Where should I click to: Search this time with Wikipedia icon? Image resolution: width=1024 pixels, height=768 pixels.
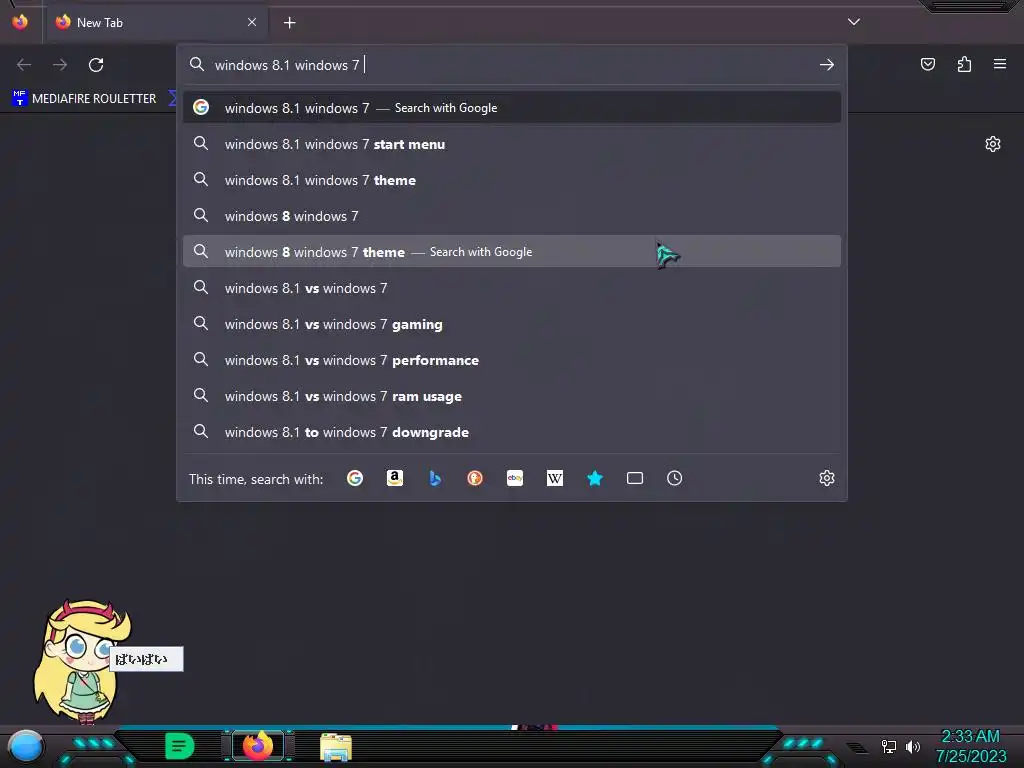(554, 478)
